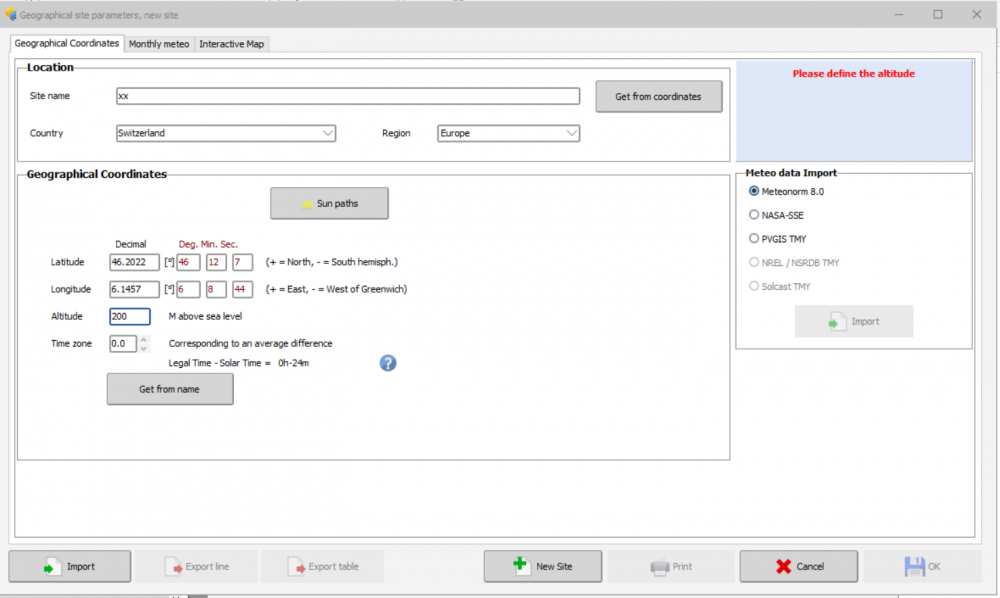
Task: Choose NASA-SSE as meteo data source
Action: (x=755, y=215)
